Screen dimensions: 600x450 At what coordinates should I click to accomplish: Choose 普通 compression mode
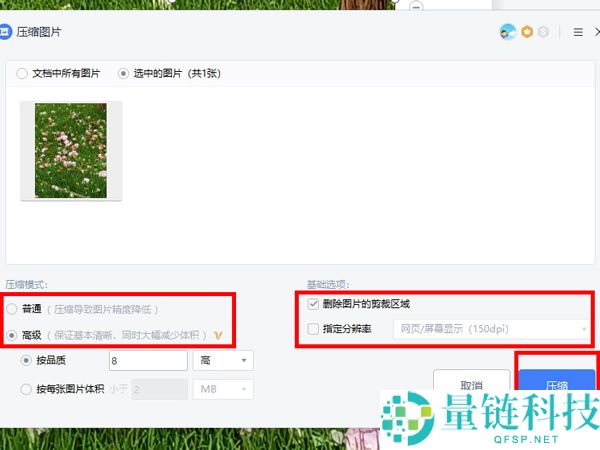click(x=12, y=310)
